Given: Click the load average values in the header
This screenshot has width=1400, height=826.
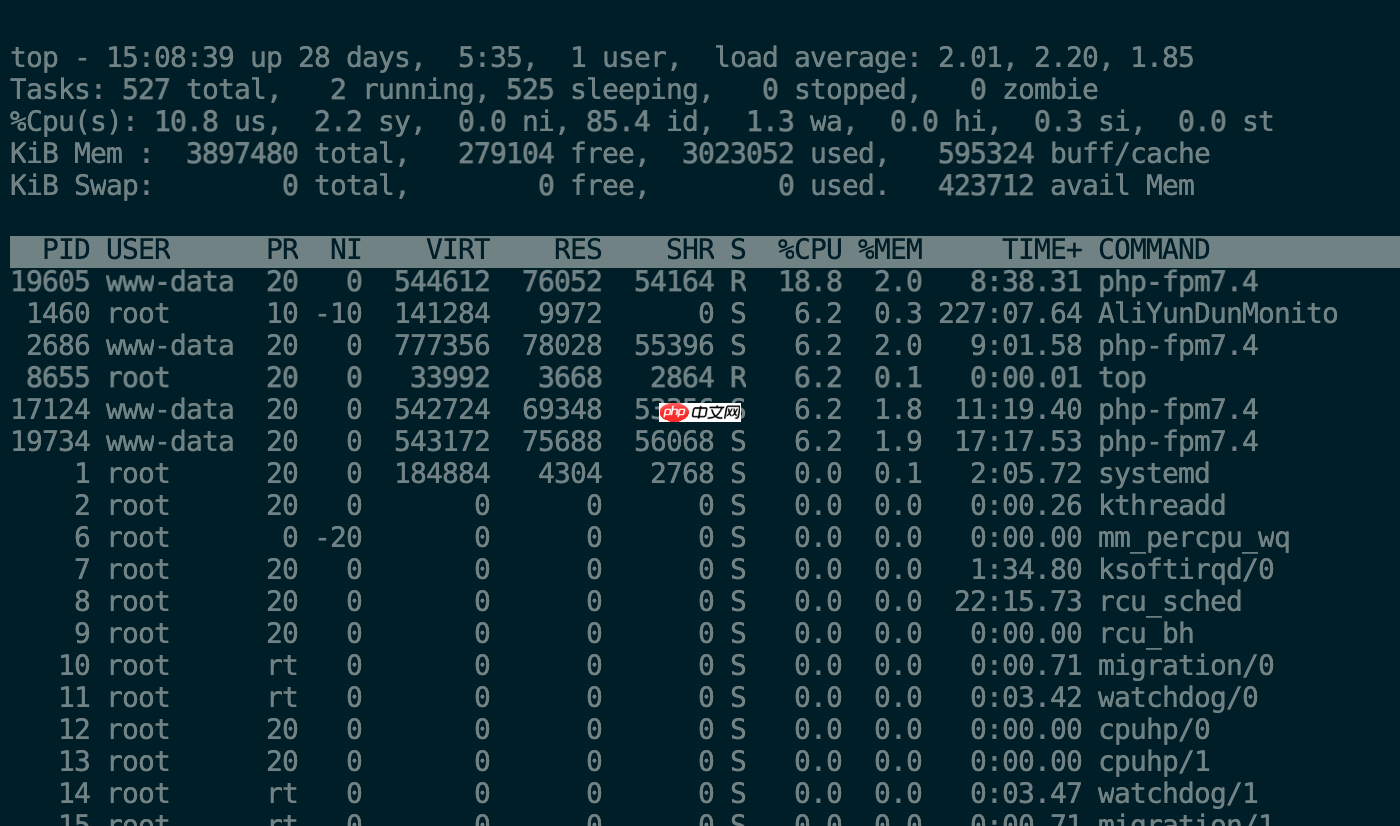Looking at the screenshot, I should (x=1050, y=57).
